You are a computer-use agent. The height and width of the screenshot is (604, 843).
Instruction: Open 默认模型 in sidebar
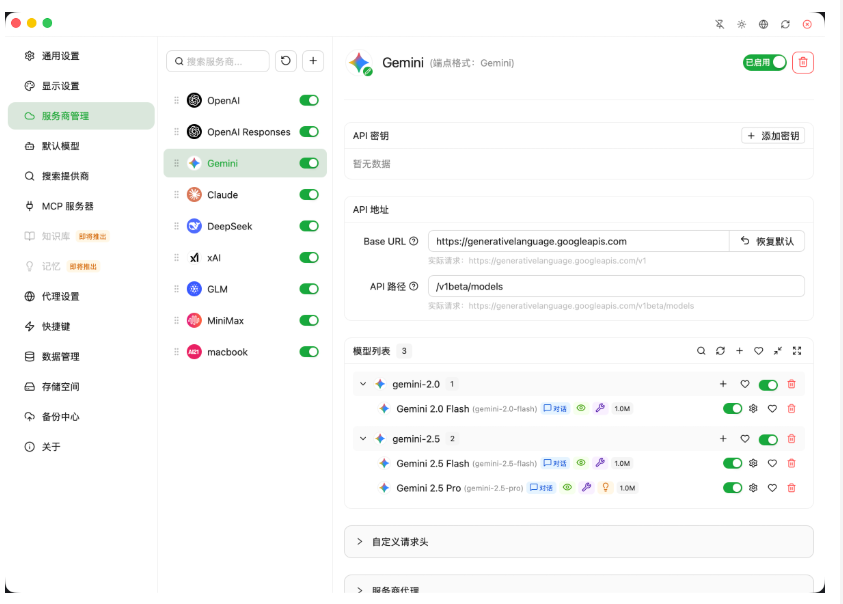tap(81, 146)
